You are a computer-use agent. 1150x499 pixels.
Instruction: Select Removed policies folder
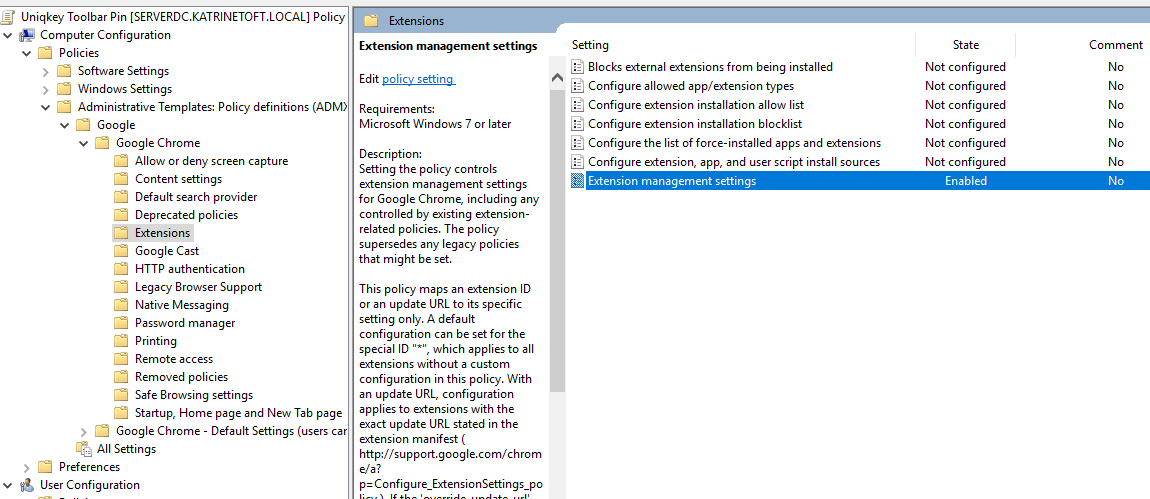pyautogui.click(x=181, y=377)
